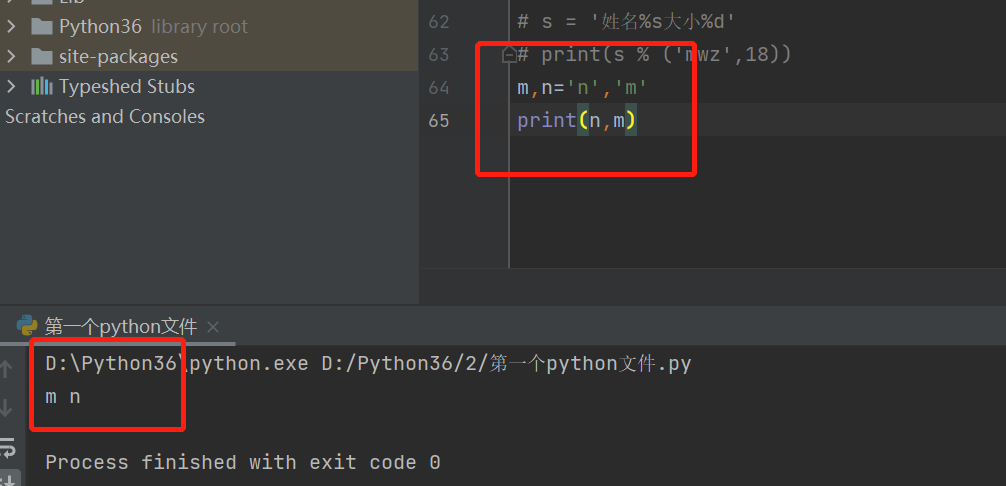This screenshot has height=486, width=1006.
Task: Close the 第一个python文件 run tab
Action: tap(213, 328)
